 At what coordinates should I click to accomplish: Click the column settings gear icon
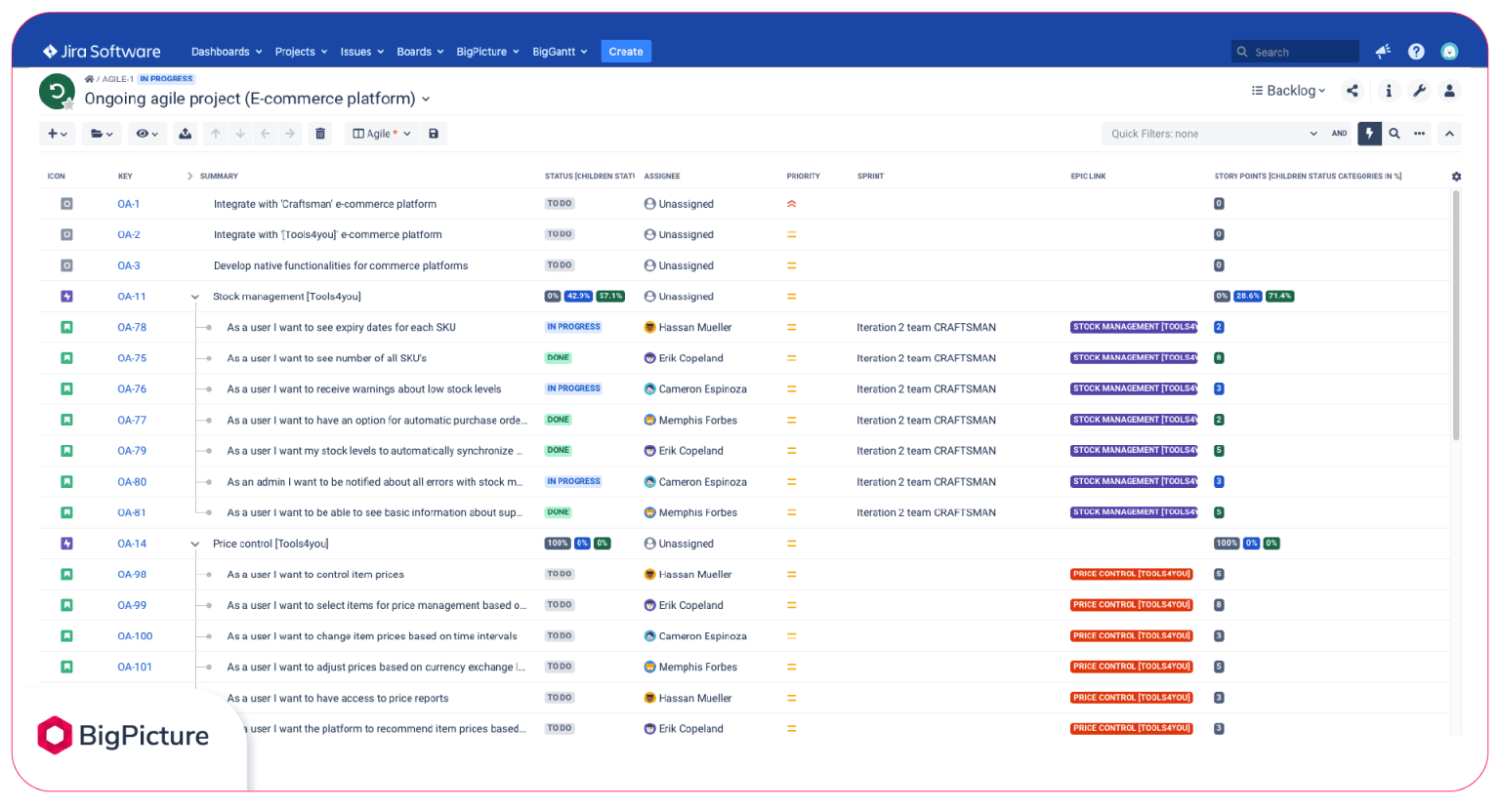(x=1456, y=177)
